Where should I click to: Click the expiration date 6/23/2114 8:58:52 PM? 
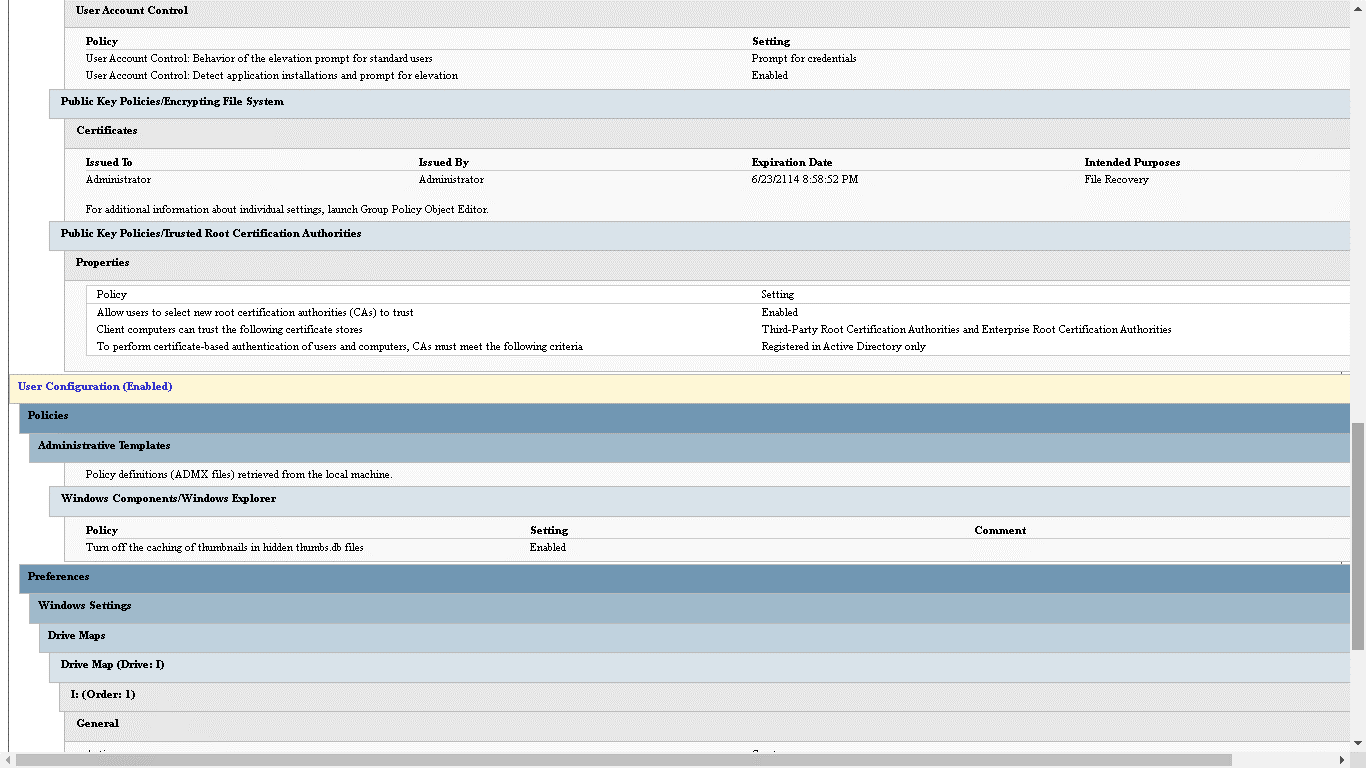[805, 180]
